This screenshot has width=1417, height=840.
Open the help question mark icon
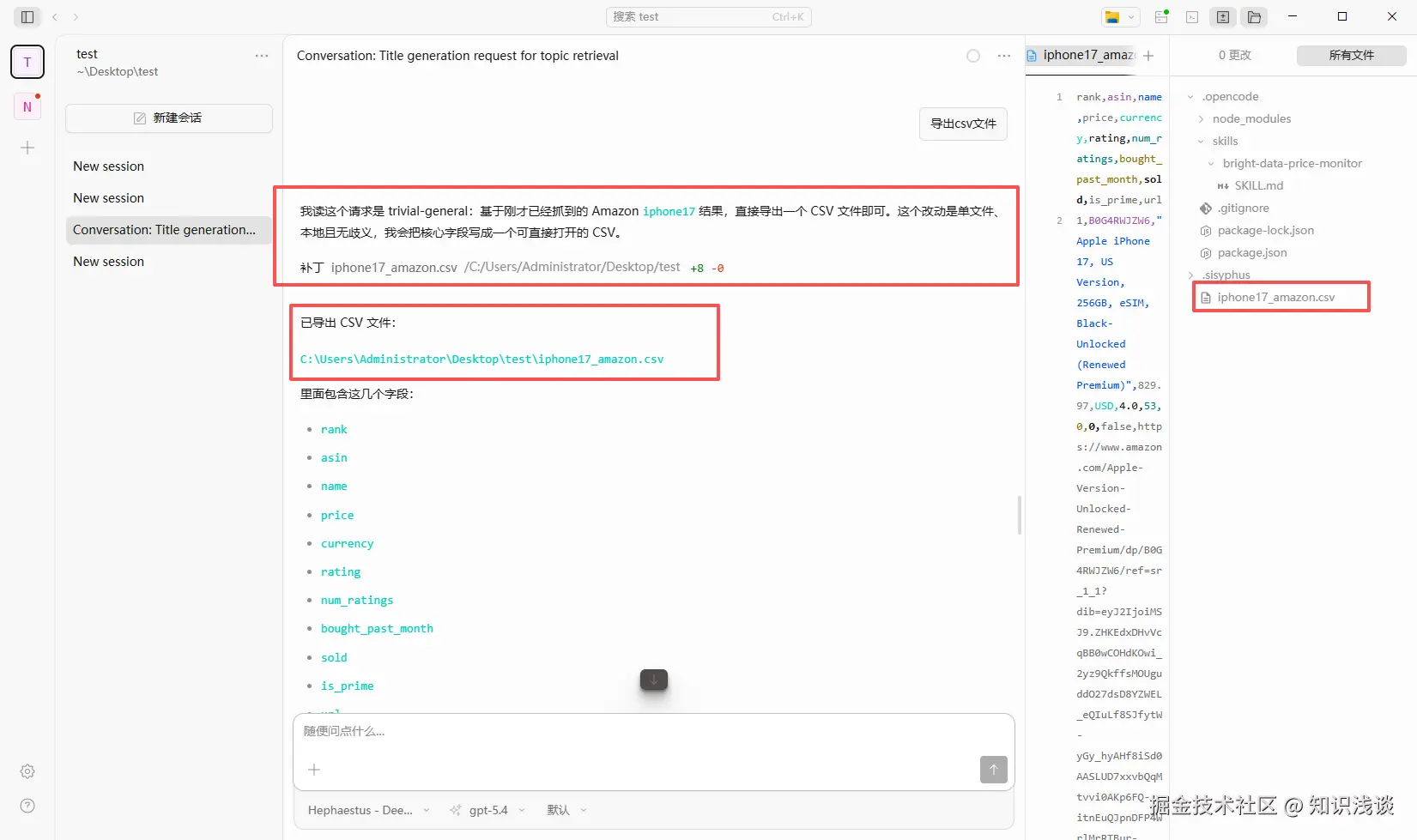pyautogui.click(x=27, y=806)
